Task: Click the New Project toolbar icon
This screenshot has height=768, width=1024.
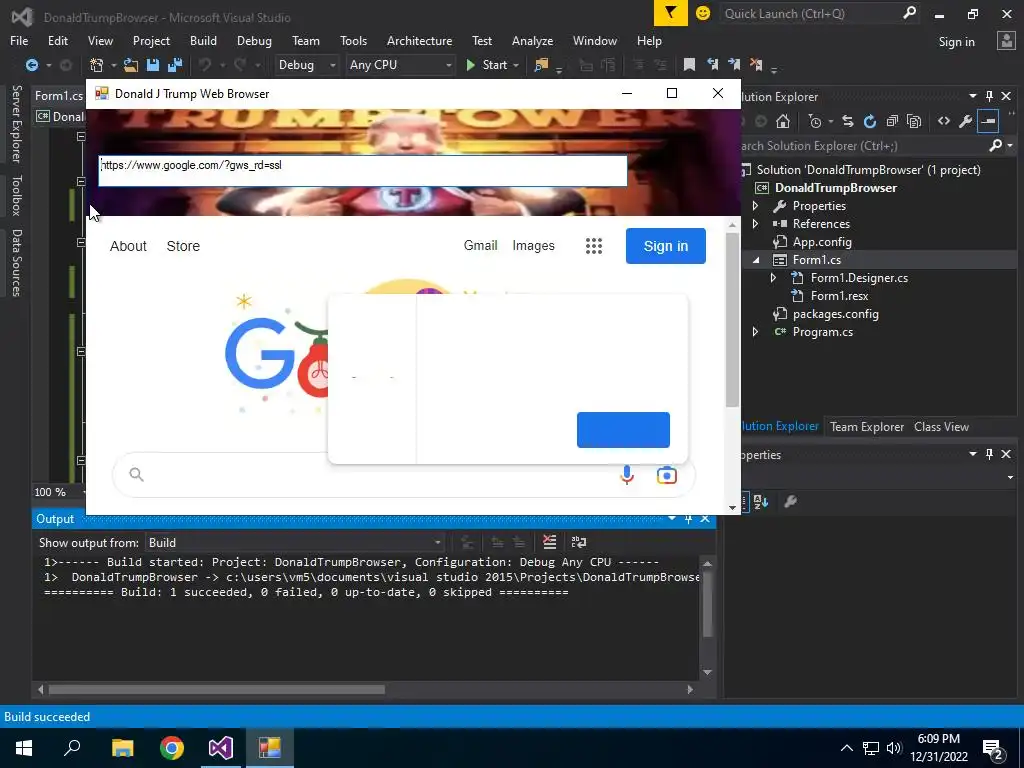Action: pos(97,65)
